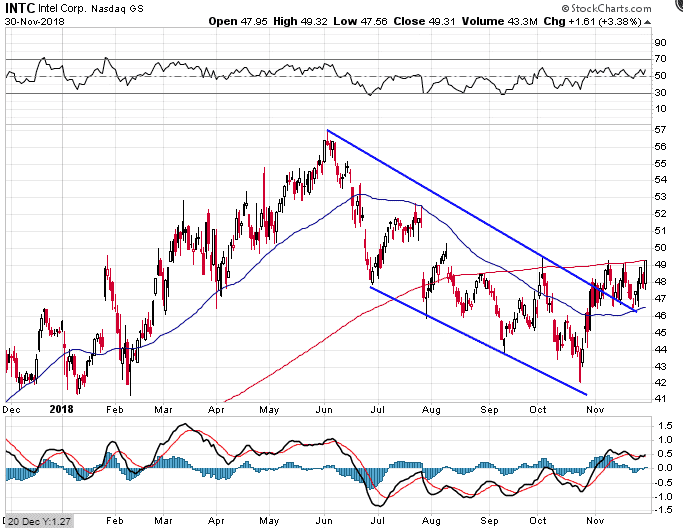Click the RSI axis label 90
The image size is (683, 528).
coord(660,43)
